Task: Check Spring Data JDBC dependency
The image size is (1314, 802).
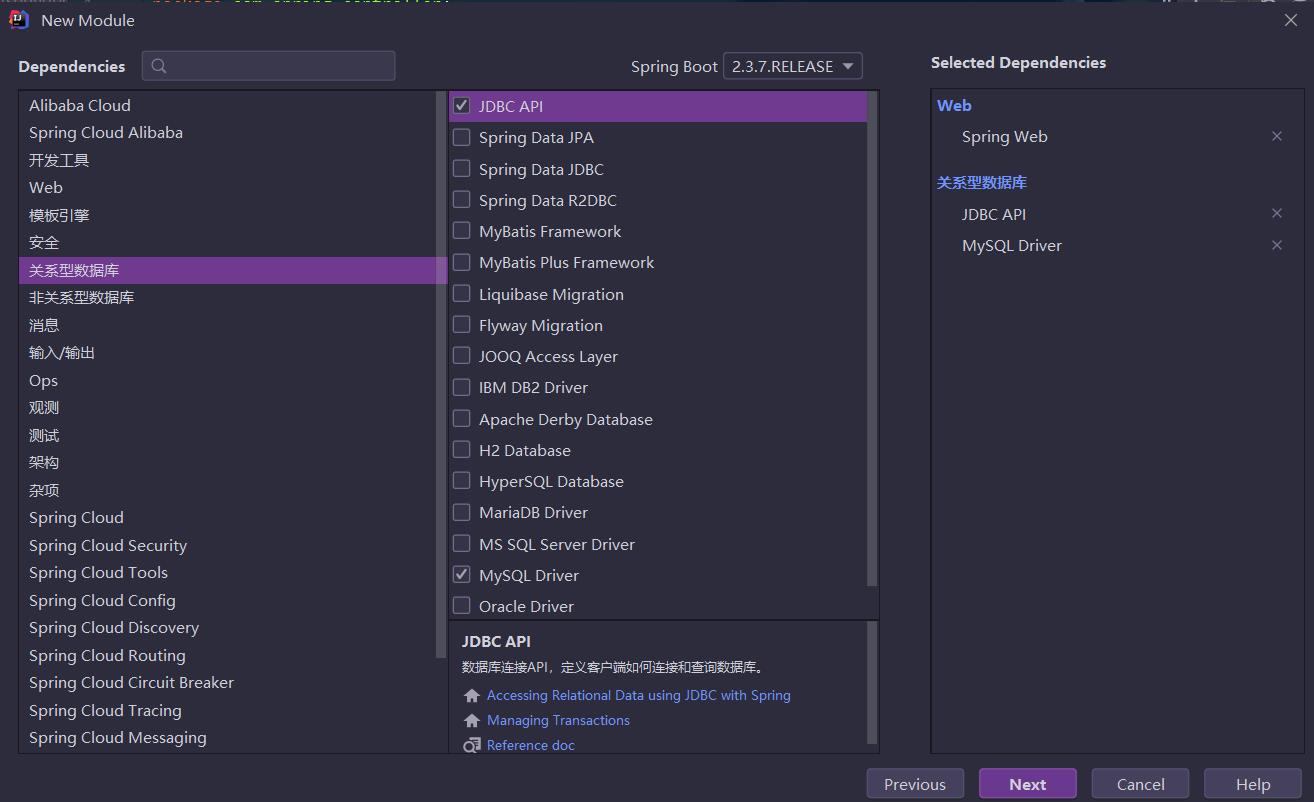Action: point(461,168)
